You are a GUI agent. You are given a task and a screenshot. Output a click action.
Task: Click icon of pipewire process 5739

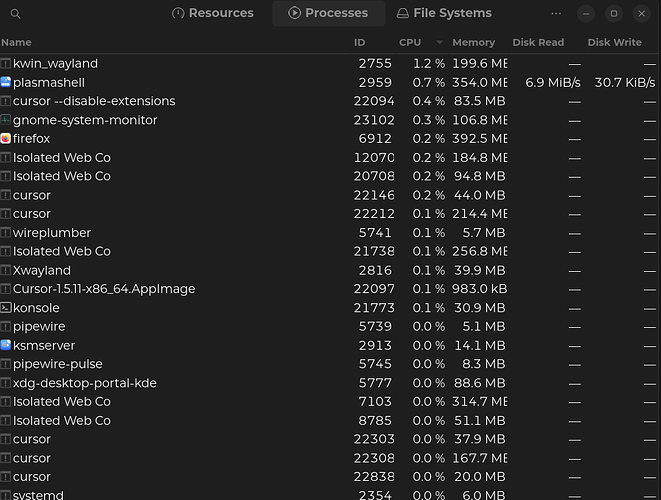click(x=5, y=326)
